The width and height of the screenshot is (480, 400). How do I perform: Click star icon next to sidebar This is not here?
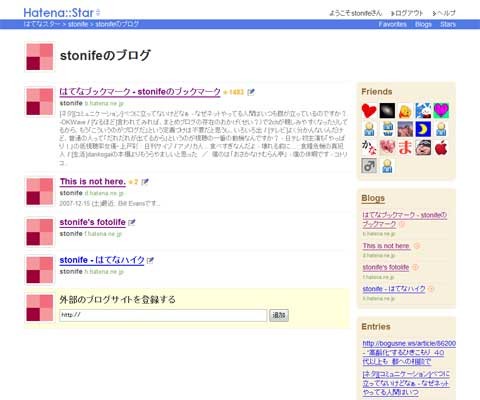coord(417,246)
